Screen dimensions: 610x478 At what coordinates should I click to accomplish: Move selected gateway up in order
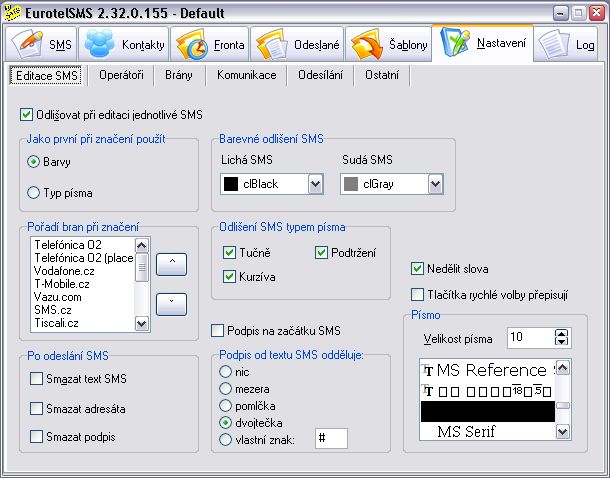pyautogui.click(x=172, y=264)
